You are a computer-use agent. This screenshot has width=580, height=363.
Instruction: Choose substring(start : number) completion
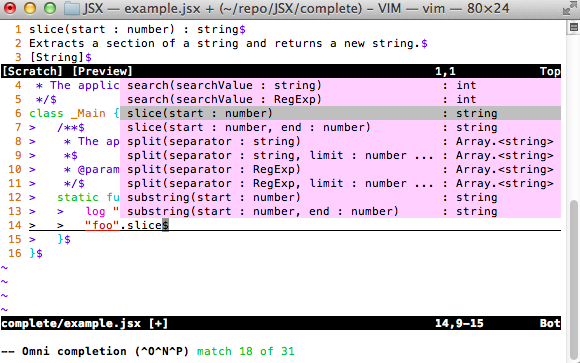click(x=340, y=197)
